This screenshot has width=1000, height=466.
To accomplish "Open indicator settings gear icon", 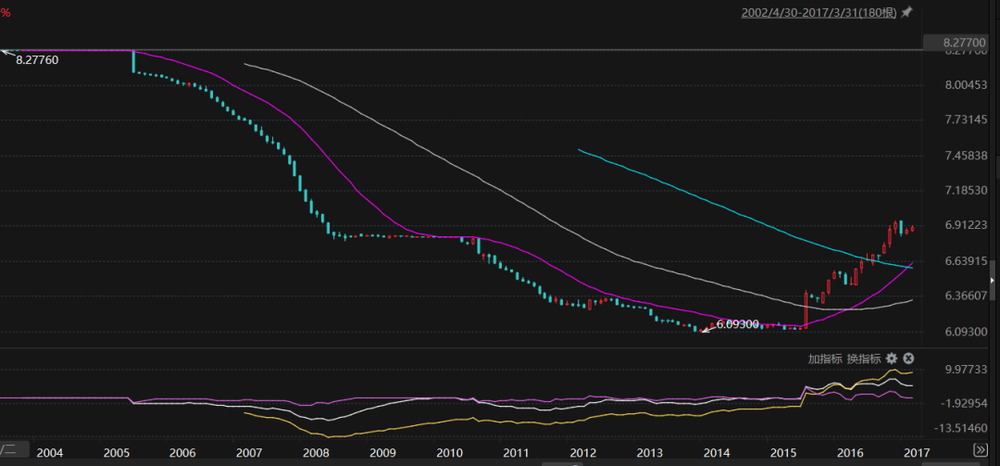I will [891, 358].
